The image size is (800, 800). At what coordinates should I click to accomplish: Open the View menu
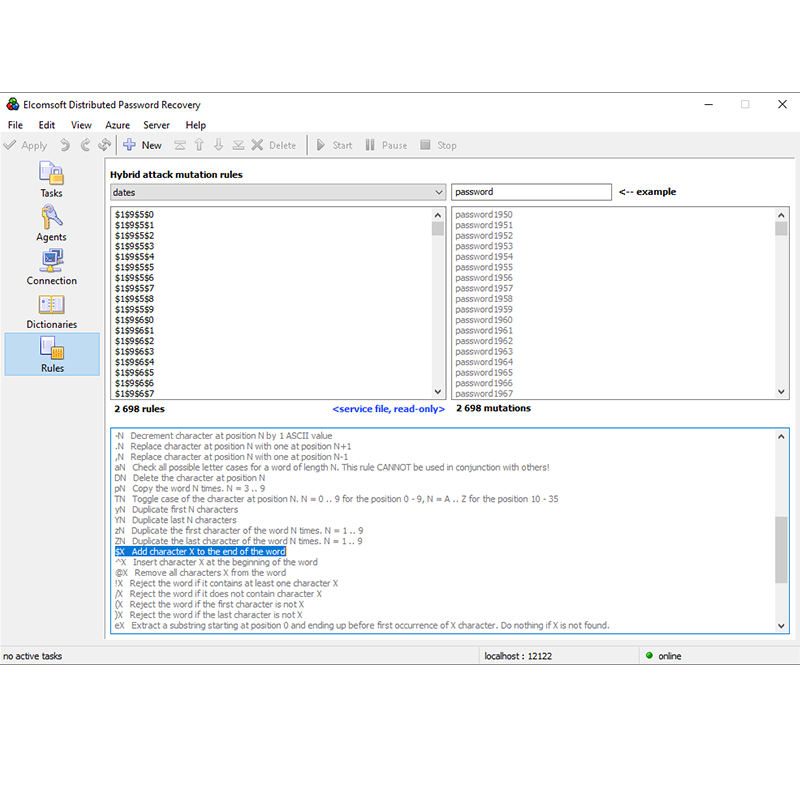pos(81,125)
